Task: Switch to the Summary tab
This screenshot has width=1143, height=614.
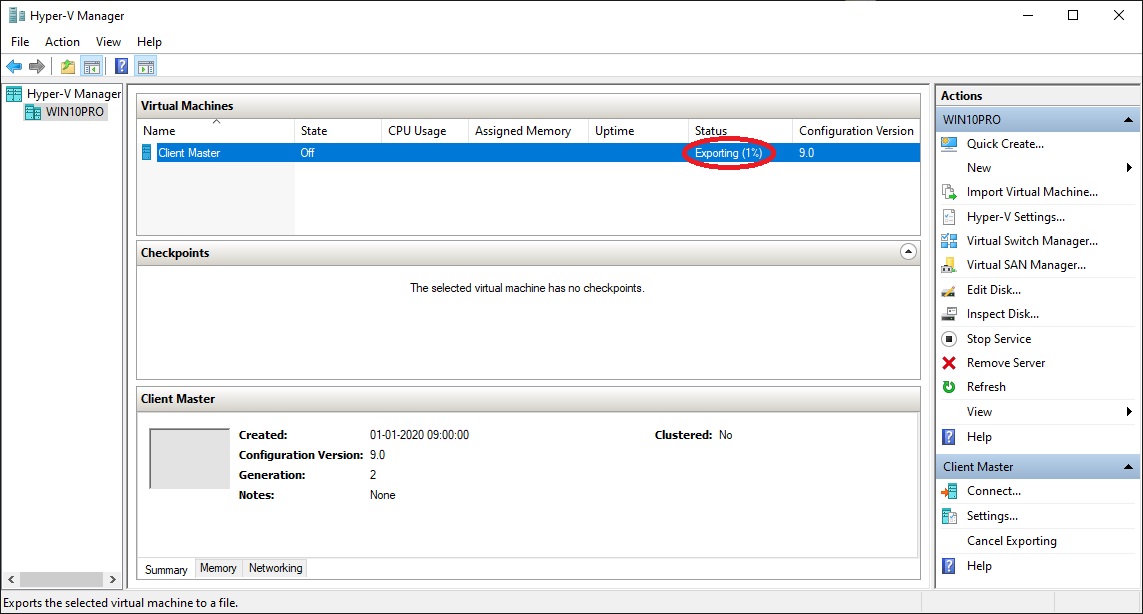Action: coord(165,570)
